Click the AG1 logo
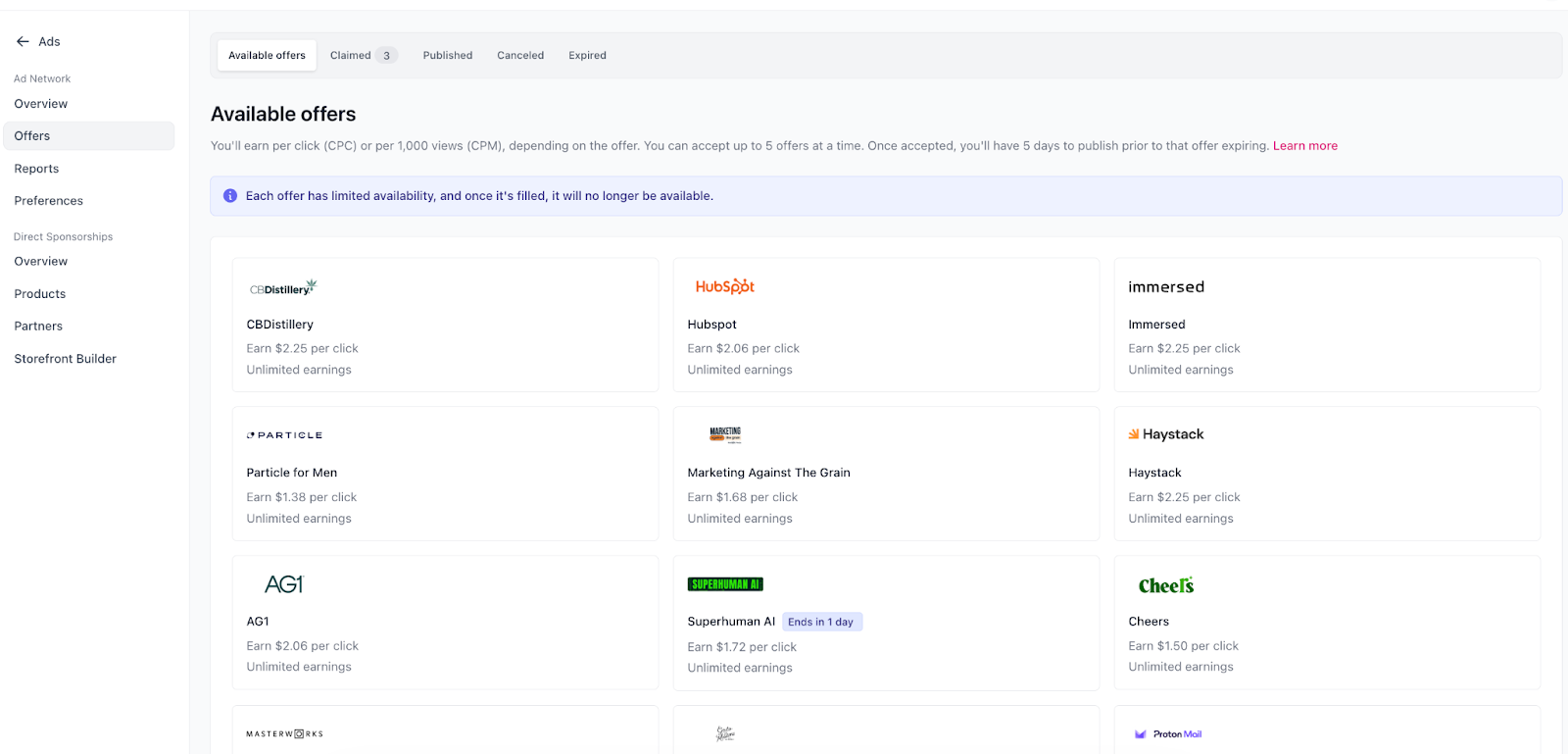The image size is (1568, 754). coord(283,584)
